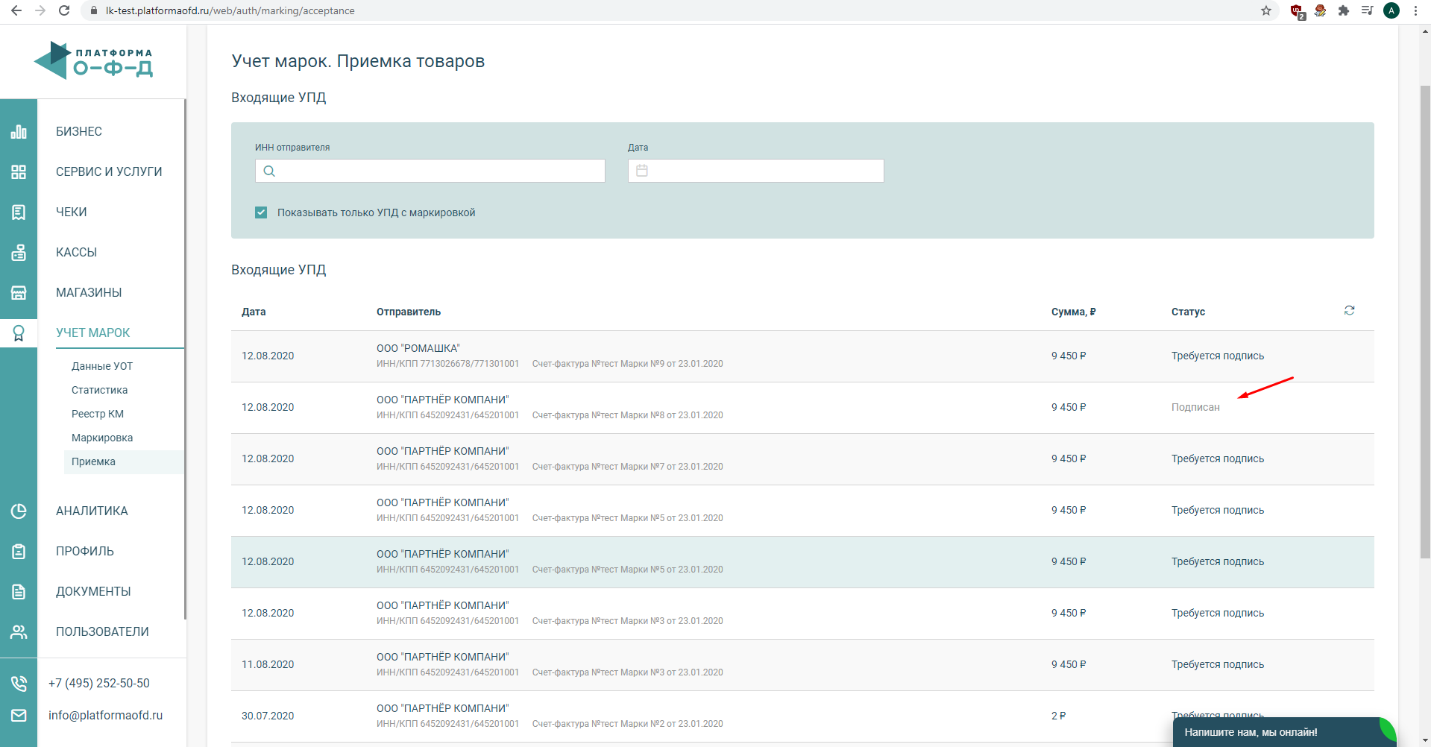Refresh the incoming УПД table
This screenshot has width=1431, height=747.
click(1349, 311)
